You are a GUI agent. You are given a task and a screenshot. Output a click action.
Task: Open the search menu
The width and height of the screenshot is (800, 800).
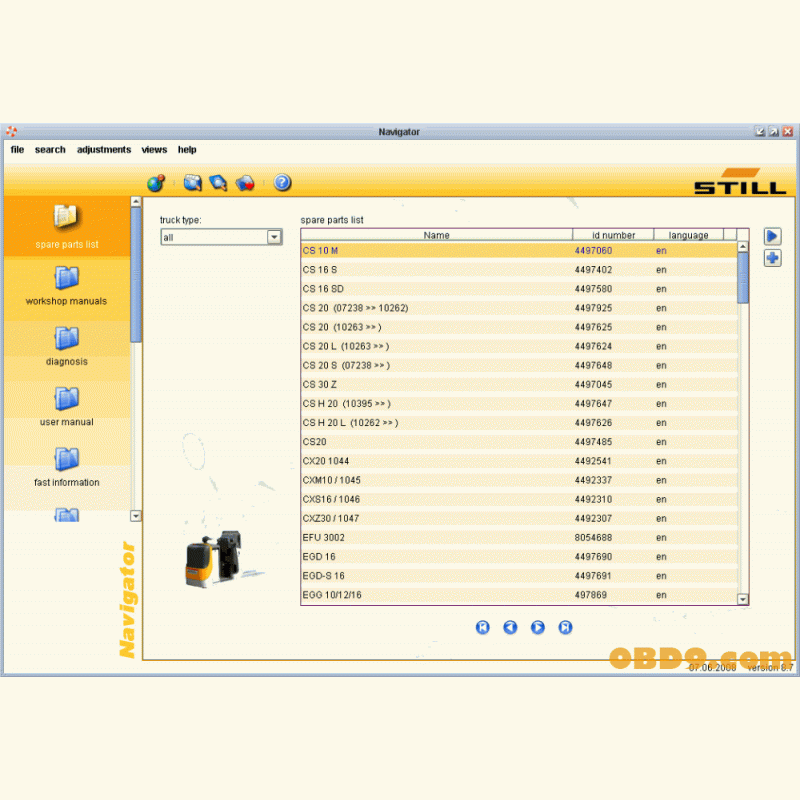[50, 149]
